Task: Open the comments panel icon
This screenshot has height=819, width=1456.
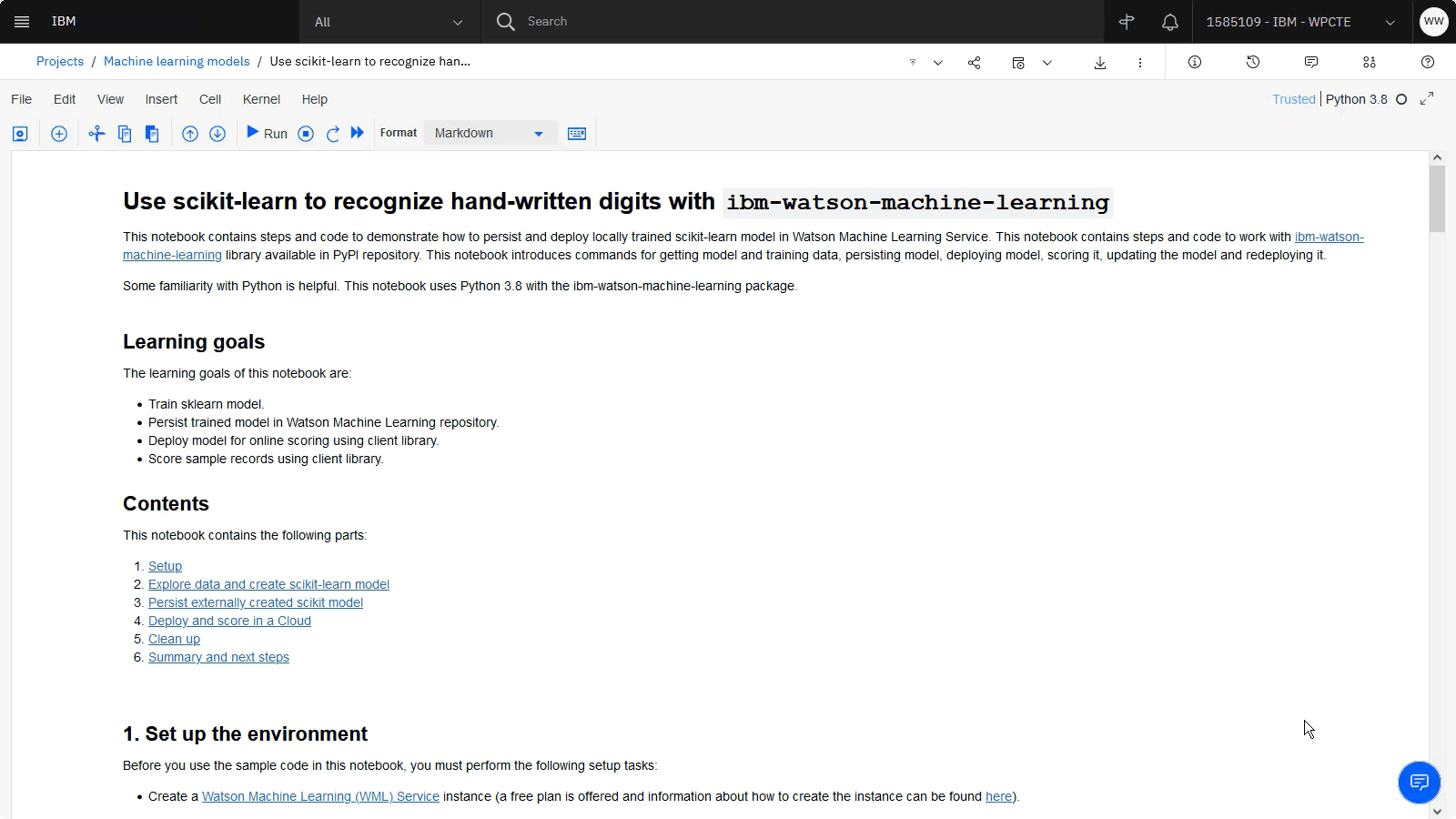Action: 1311,62
